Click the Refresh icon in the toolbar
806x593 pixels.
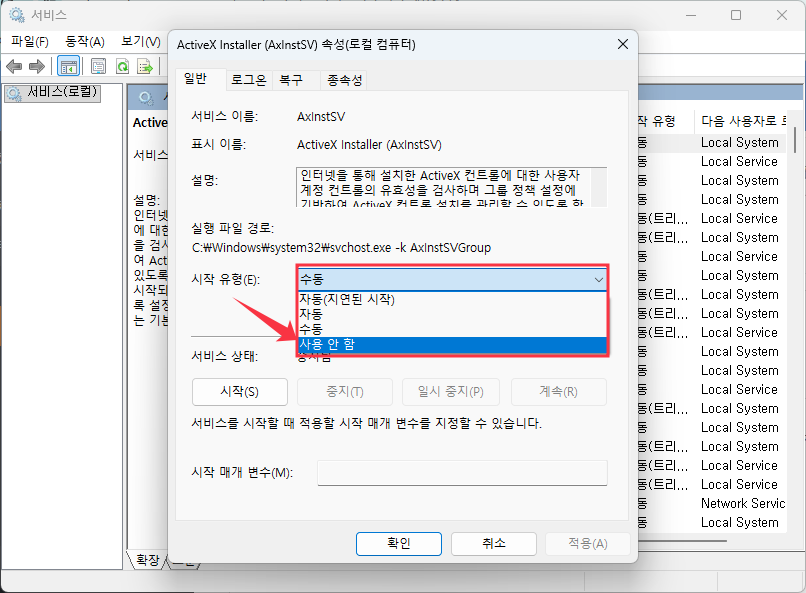tap(122, 66)
